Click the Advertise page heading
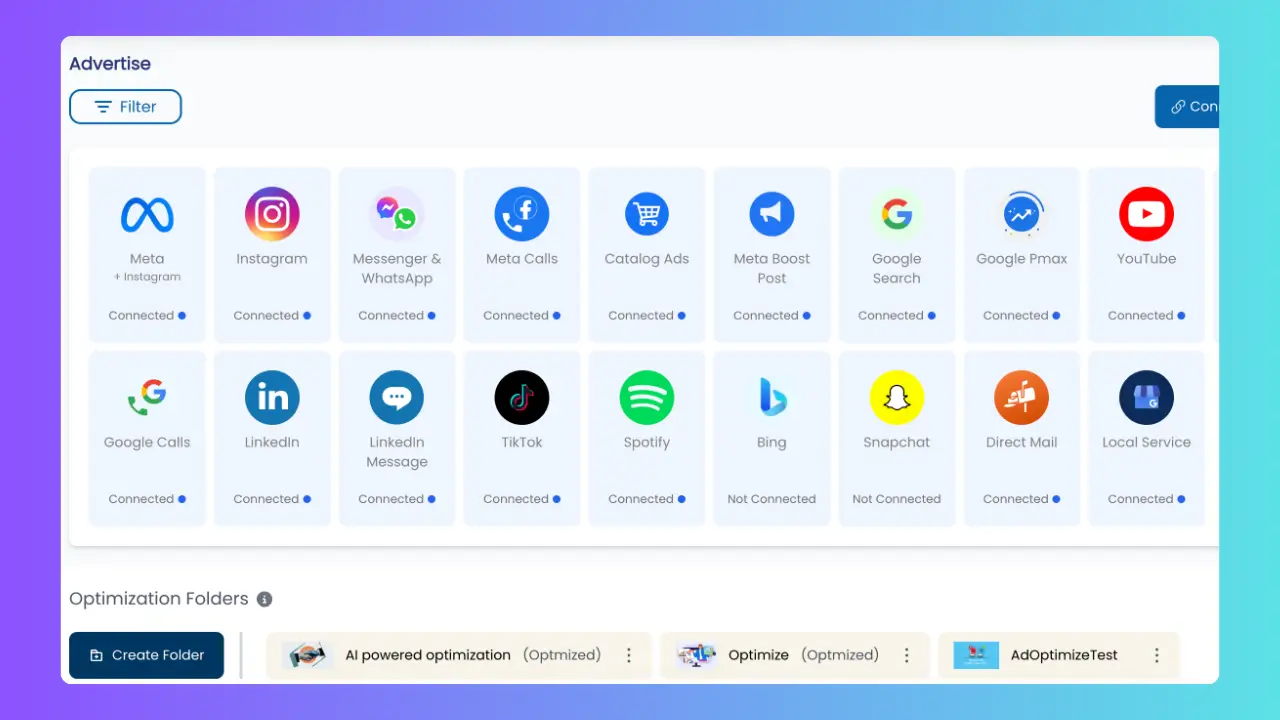 click(110, 64)
